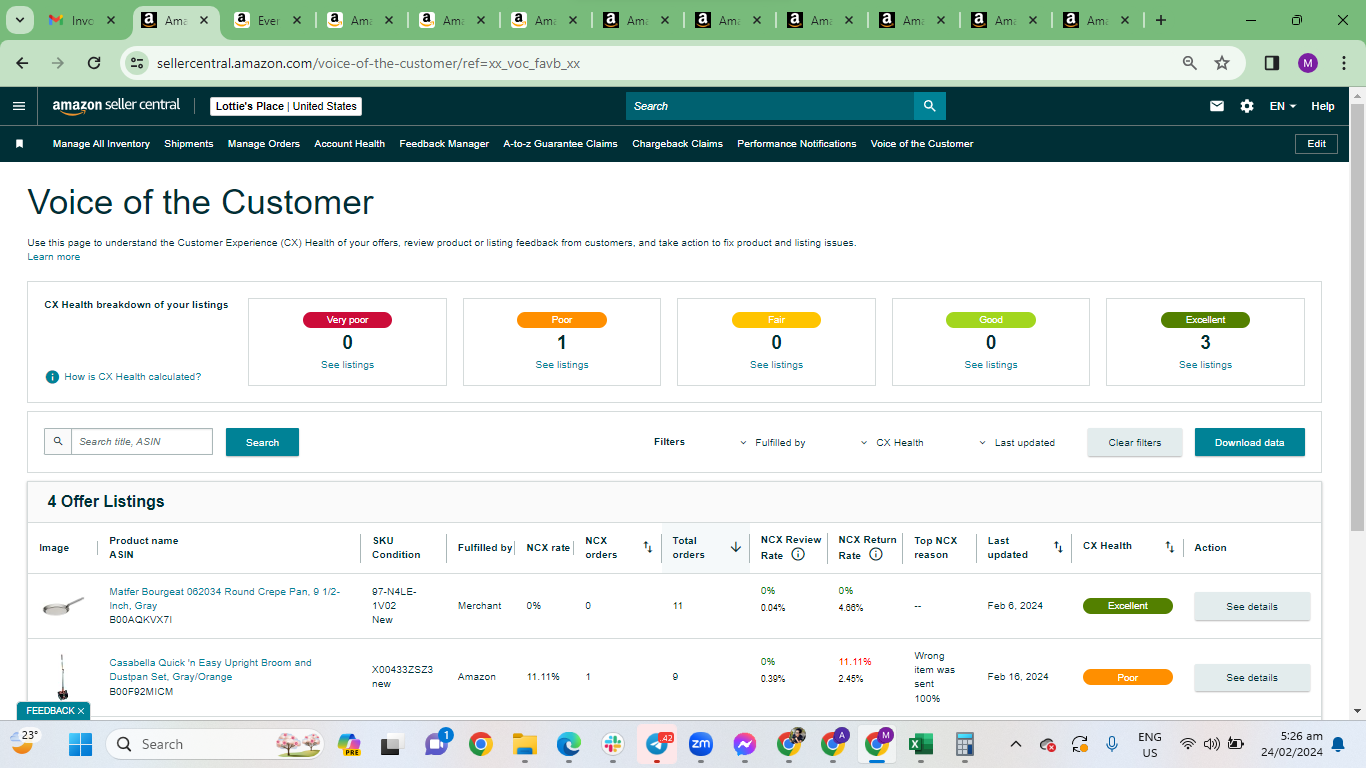Open the Shipments menu item

[x=189, y=144]
